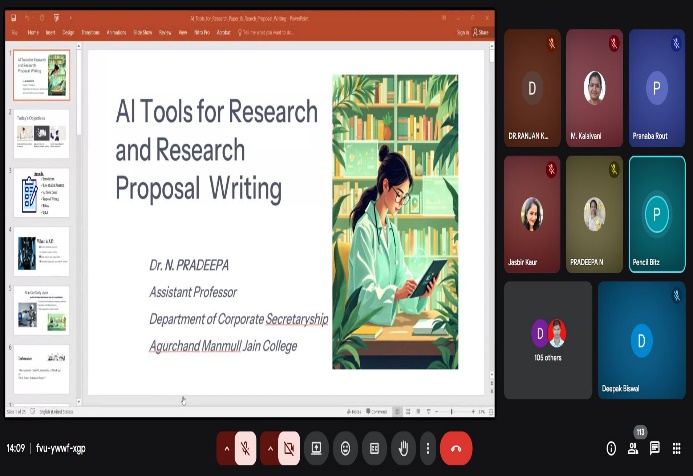The image size is (693, 476).
Task: Click the muted mic icon on PRADEEPA N tile
Action: point(613,169)
